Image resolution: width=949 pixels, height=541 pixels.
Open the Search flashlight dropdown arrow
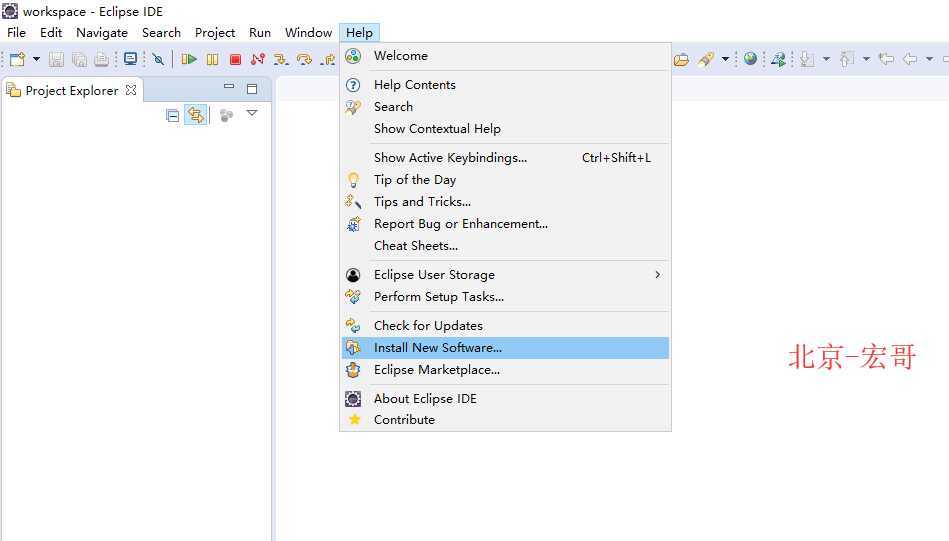click(725, 59)
